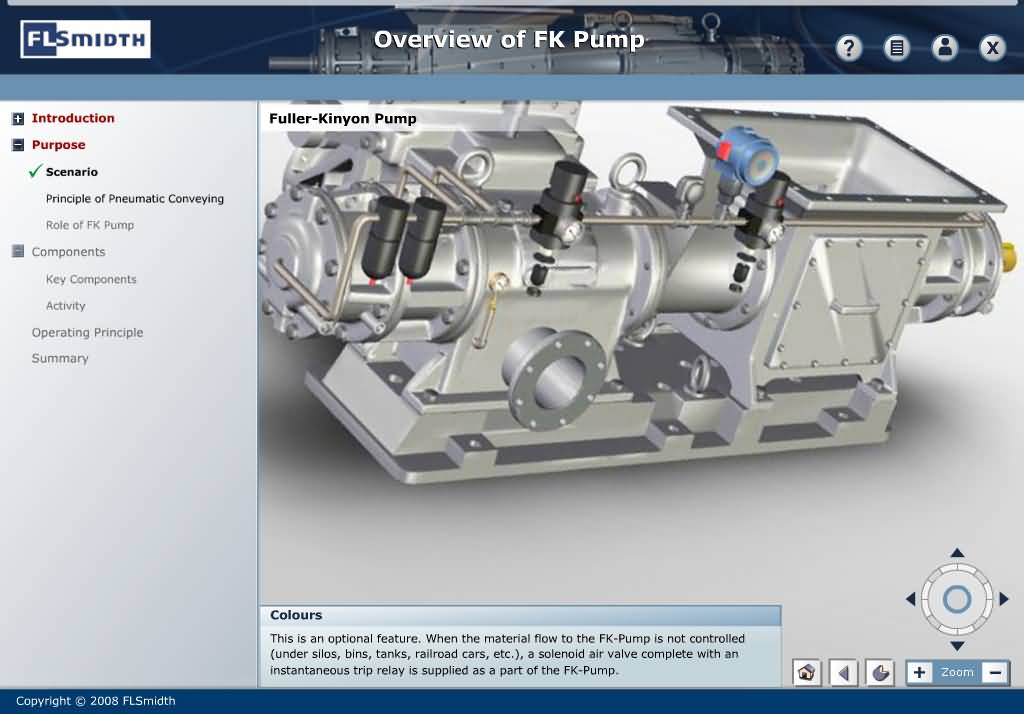
Task: Open Principle of Pneumatic Conveying topic
Action: [135, 199]
